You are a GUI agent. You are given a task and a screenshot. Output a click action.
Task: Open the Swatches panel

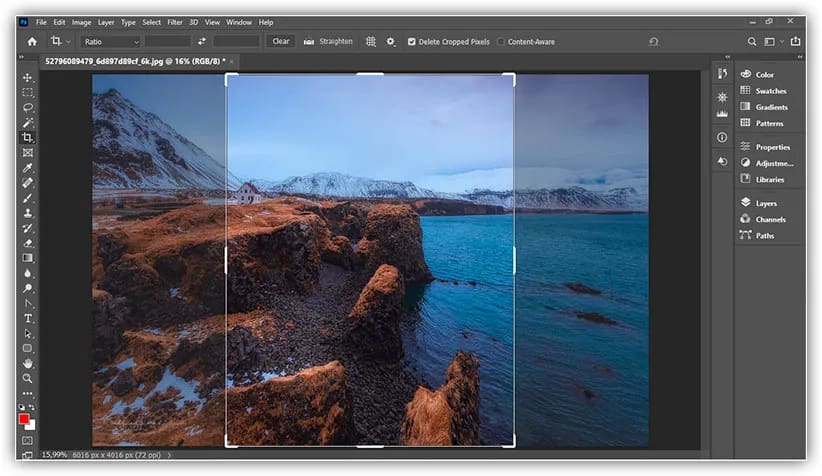pyautogui.click(x=763, y=91)
